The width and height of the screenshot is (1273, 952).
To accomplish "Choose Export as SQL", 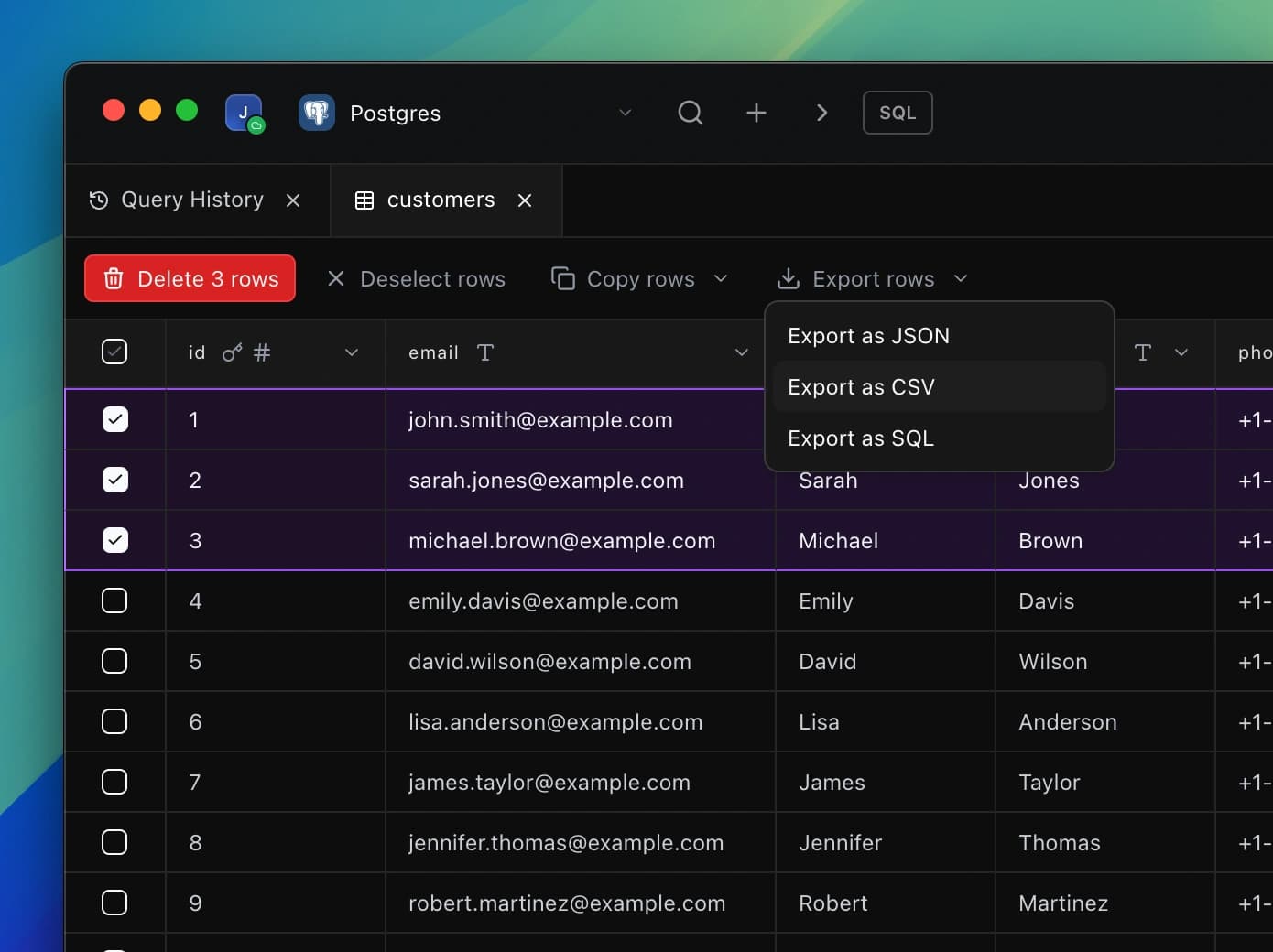I will tap(940, 438).
